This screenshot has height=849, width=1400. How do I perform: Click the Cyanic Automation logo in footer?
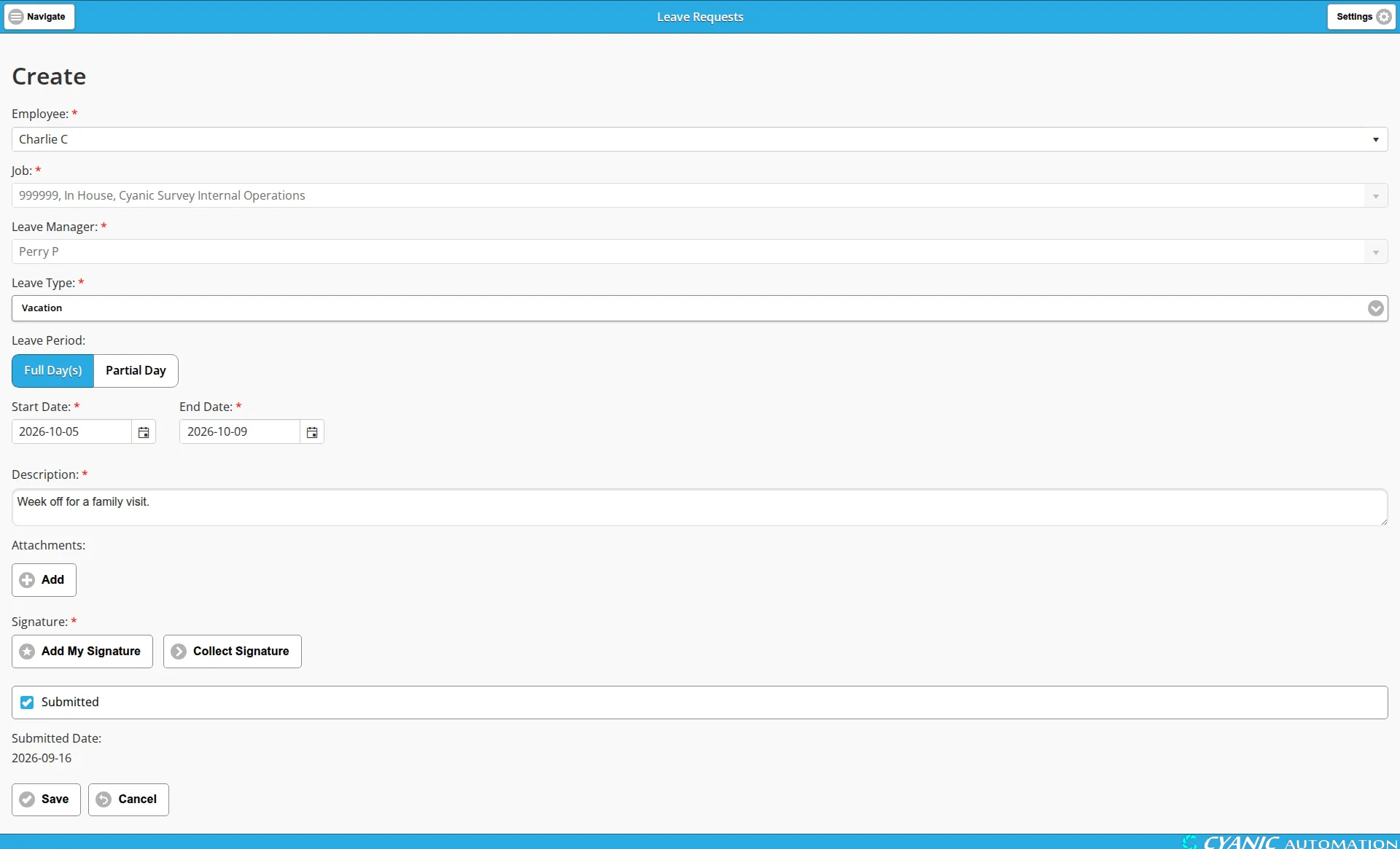coord(1289,842)
